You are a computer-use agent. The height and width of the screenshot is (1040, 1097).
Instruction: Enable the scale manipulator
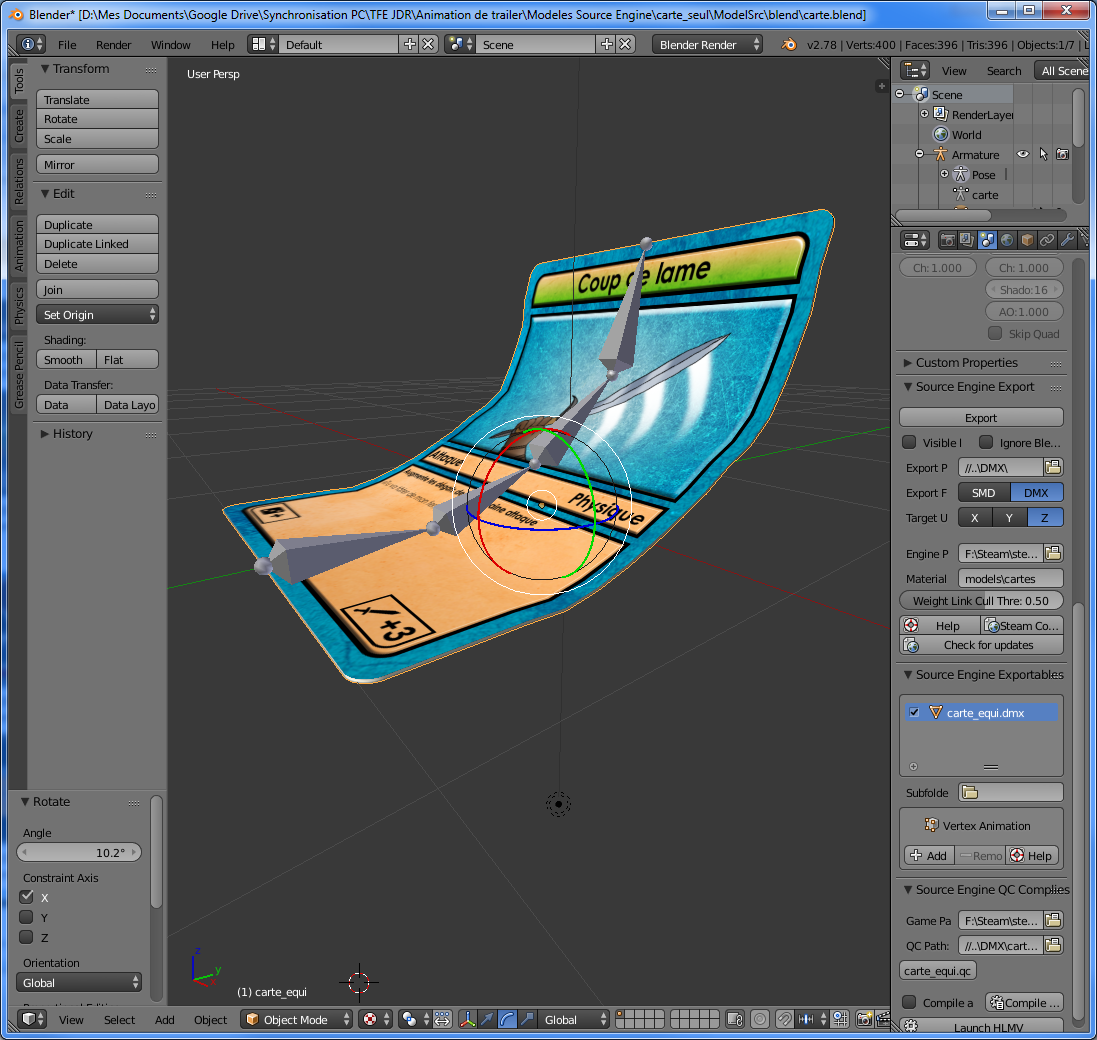[x=528, y=1019]
